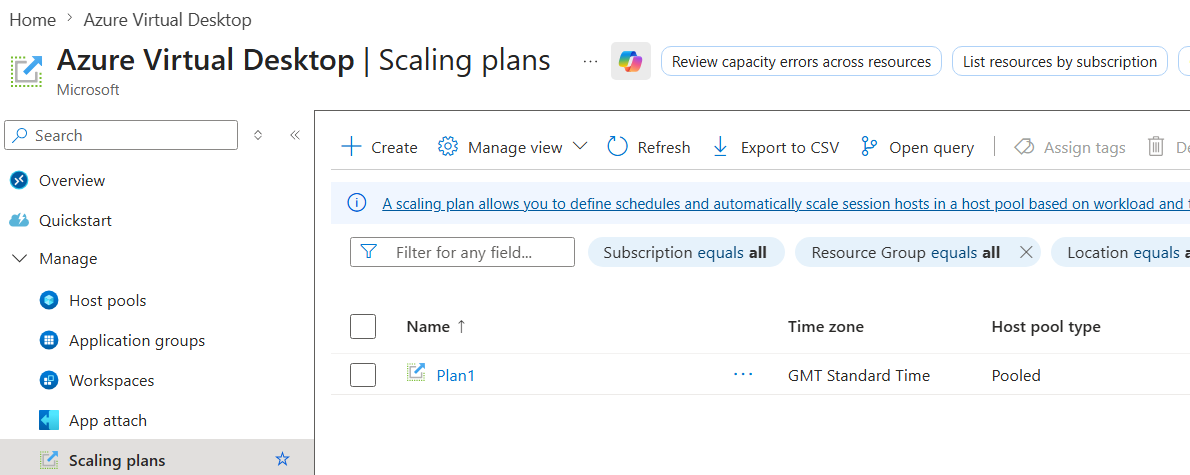Viewport: 1190px width, 475px height.
Task: Click the Overview icon in sidebar
Action: point(19,181)
